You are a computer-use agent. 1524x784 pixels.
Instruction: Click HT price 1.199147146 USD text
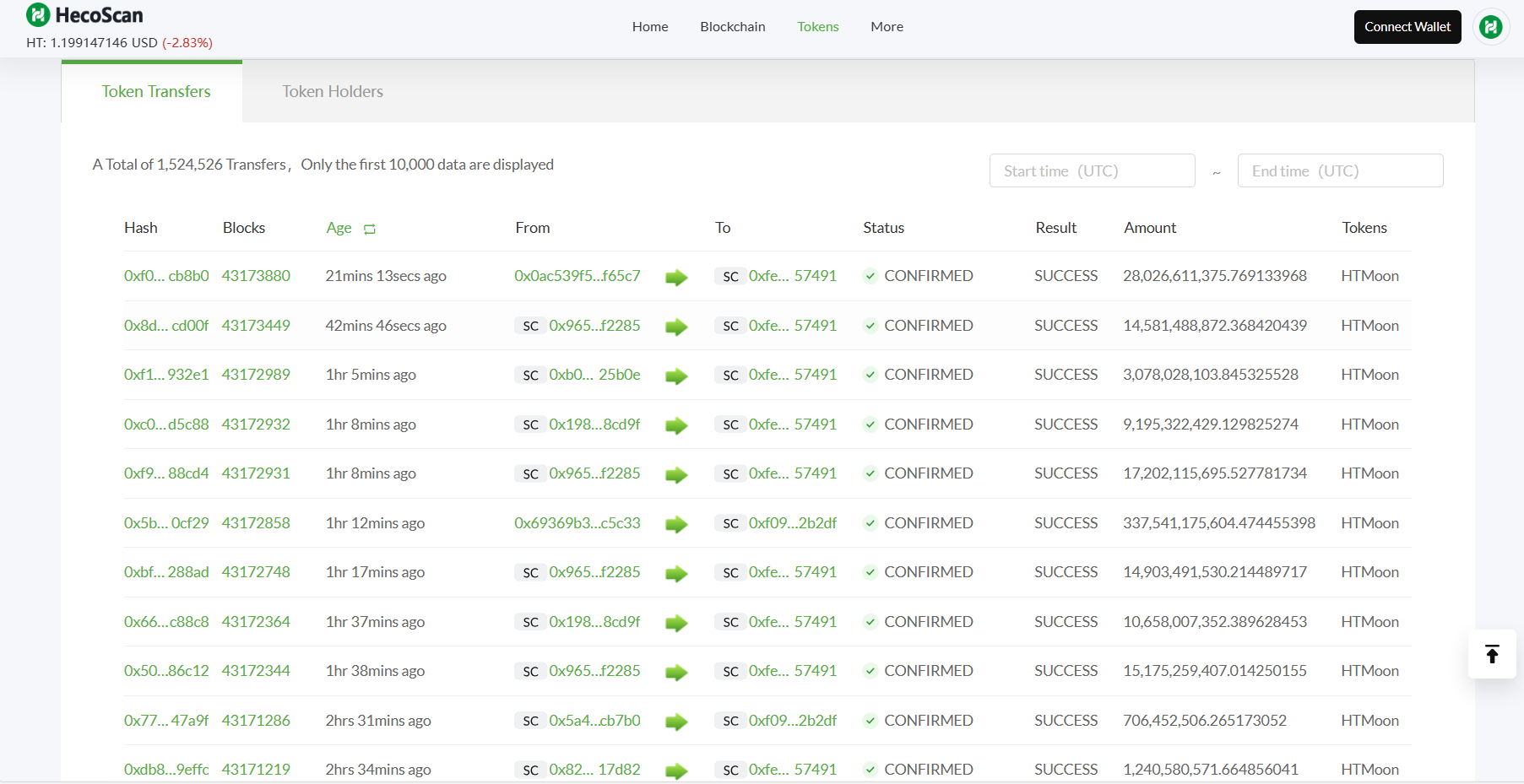click(x=92, y=42)
